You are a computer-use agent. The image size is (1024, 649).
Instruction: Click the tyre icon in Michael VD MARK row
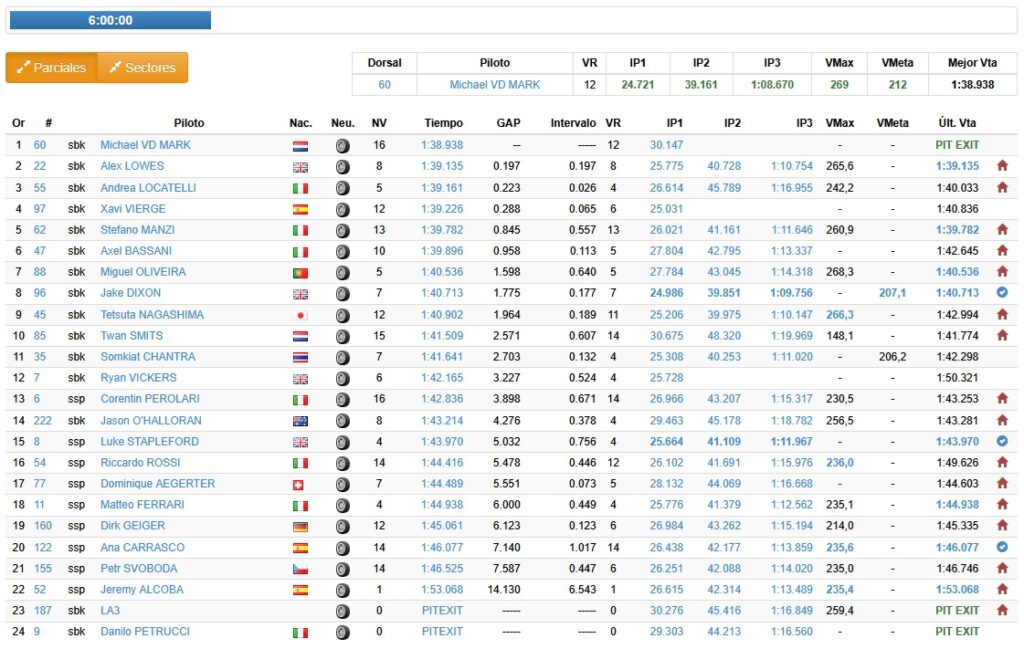(342, 146)
